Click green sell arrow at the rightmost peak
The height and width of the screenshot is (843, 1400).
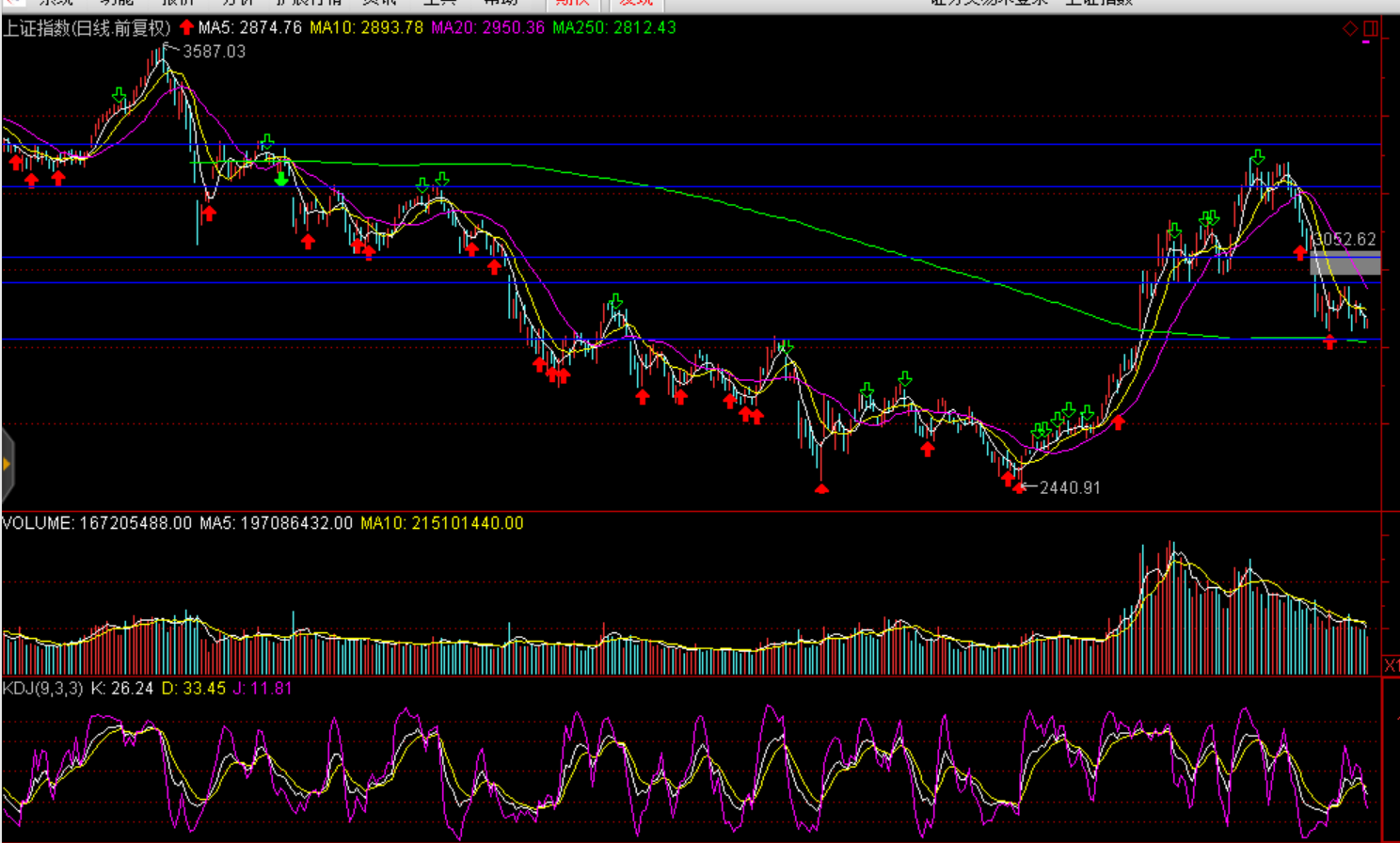pyautogui.click(x=1258, y=157)
